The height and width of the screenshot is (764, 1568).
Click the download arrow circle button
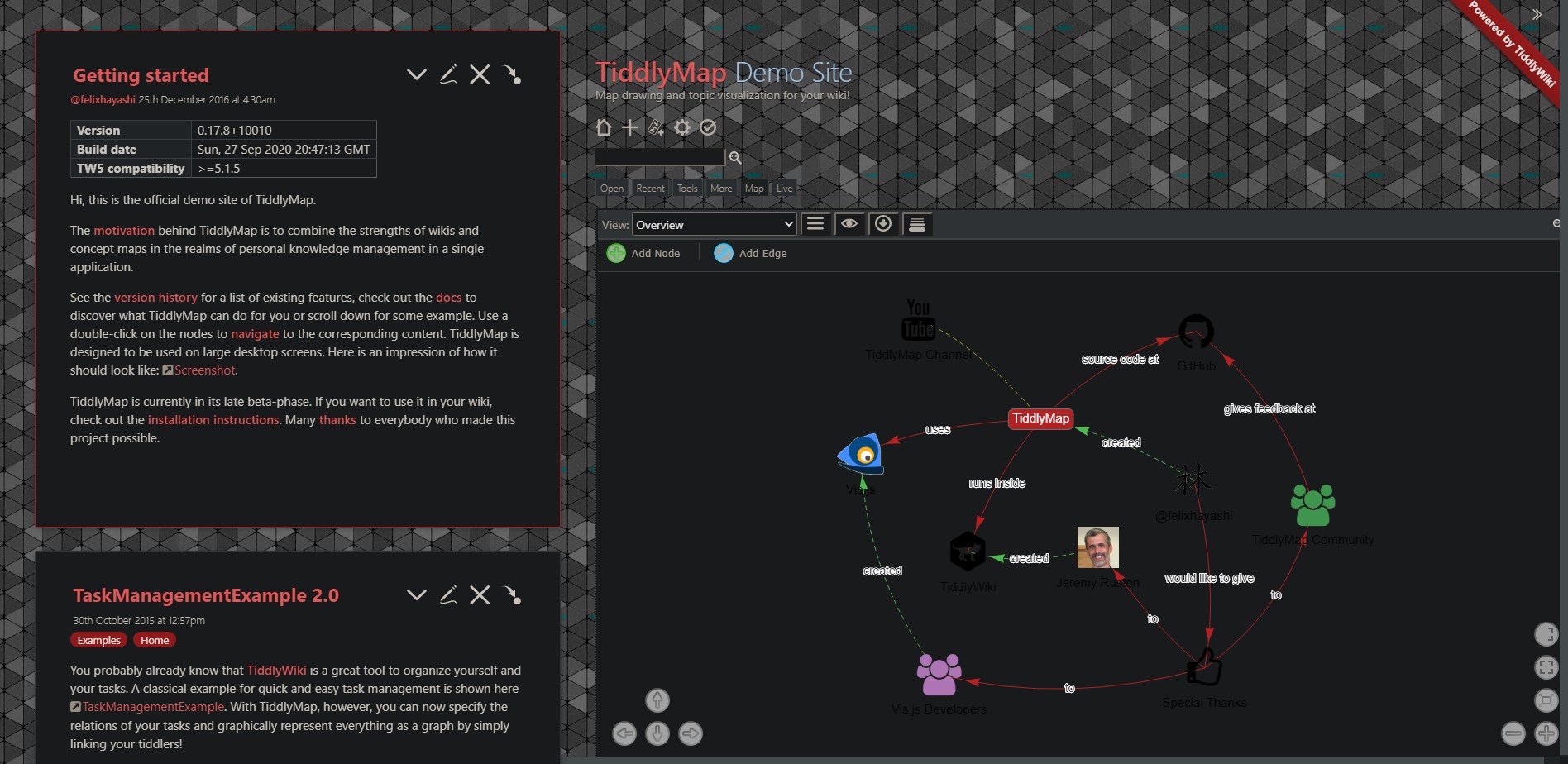(883, 224)
